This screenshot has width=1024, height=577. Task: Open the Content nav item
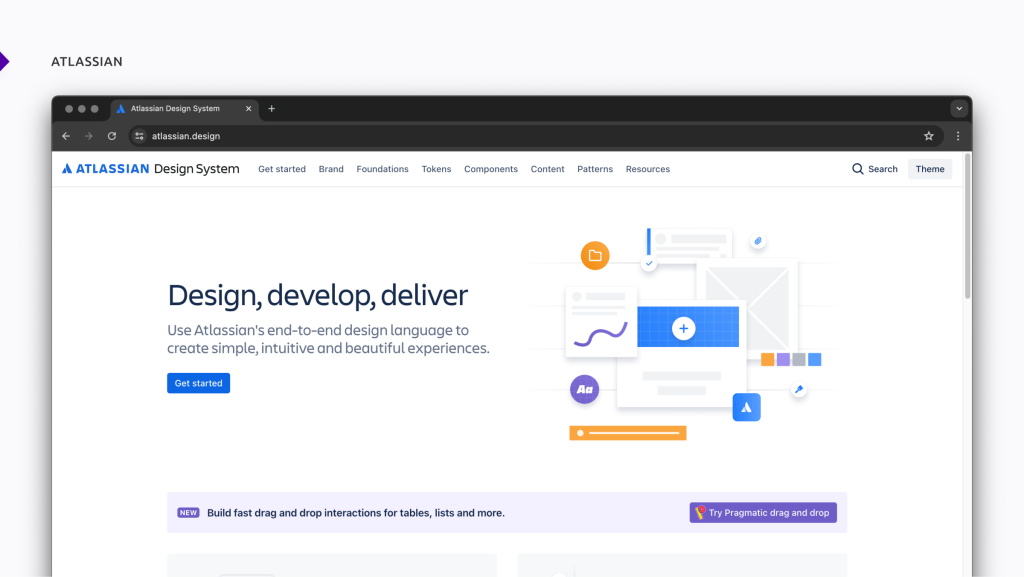click(547, 169)
